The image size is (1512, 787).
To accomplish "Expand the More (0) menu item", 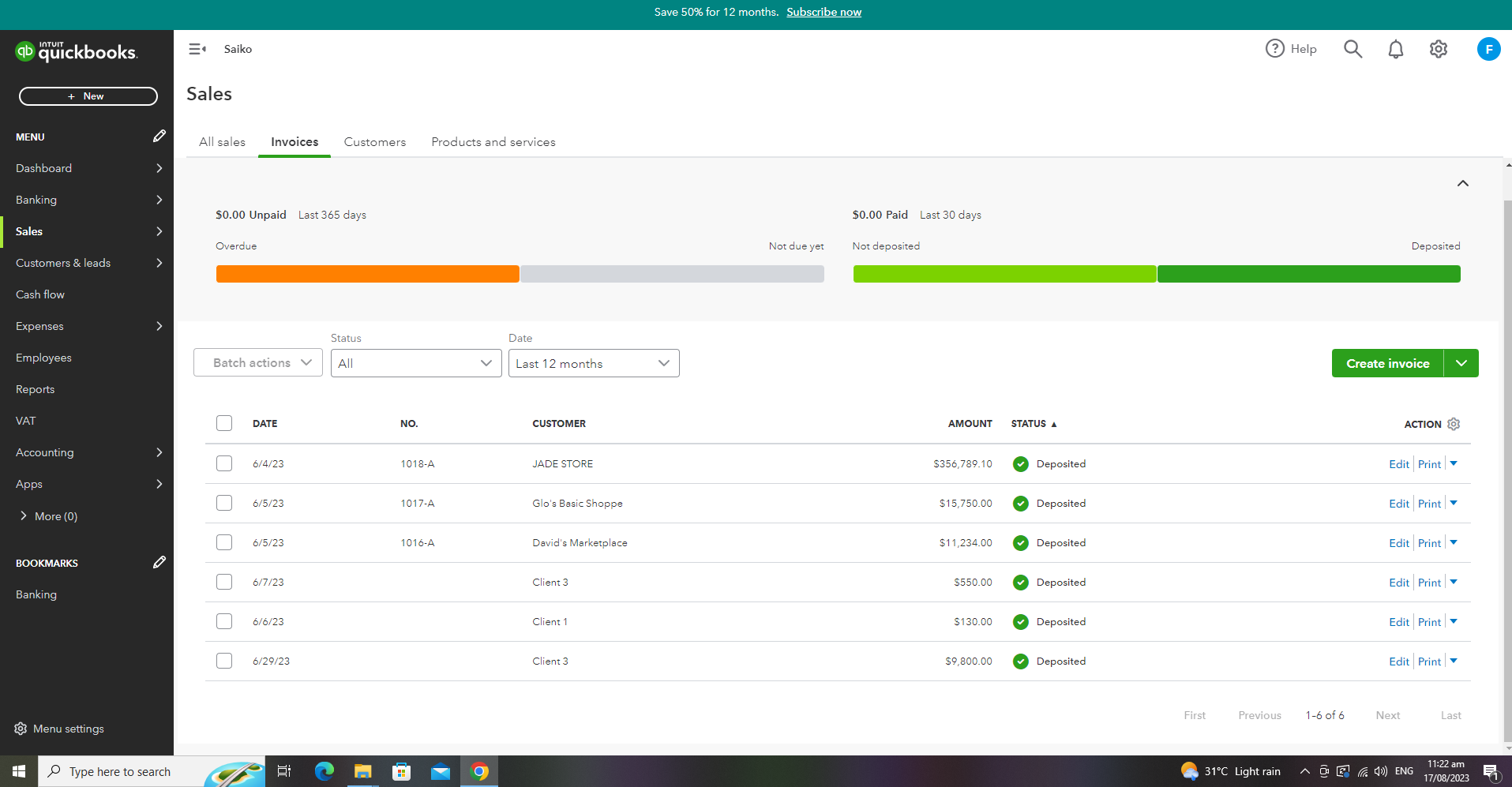I will click(48, 516).
